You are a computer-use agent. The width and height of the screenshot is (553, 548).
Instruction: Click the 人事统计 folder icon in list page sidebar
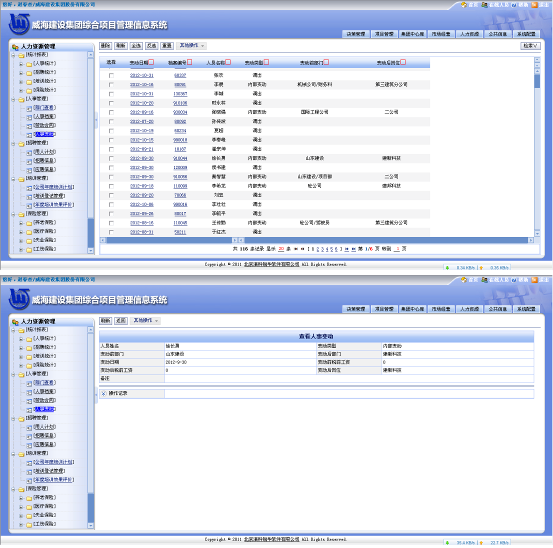click(29, 64)
